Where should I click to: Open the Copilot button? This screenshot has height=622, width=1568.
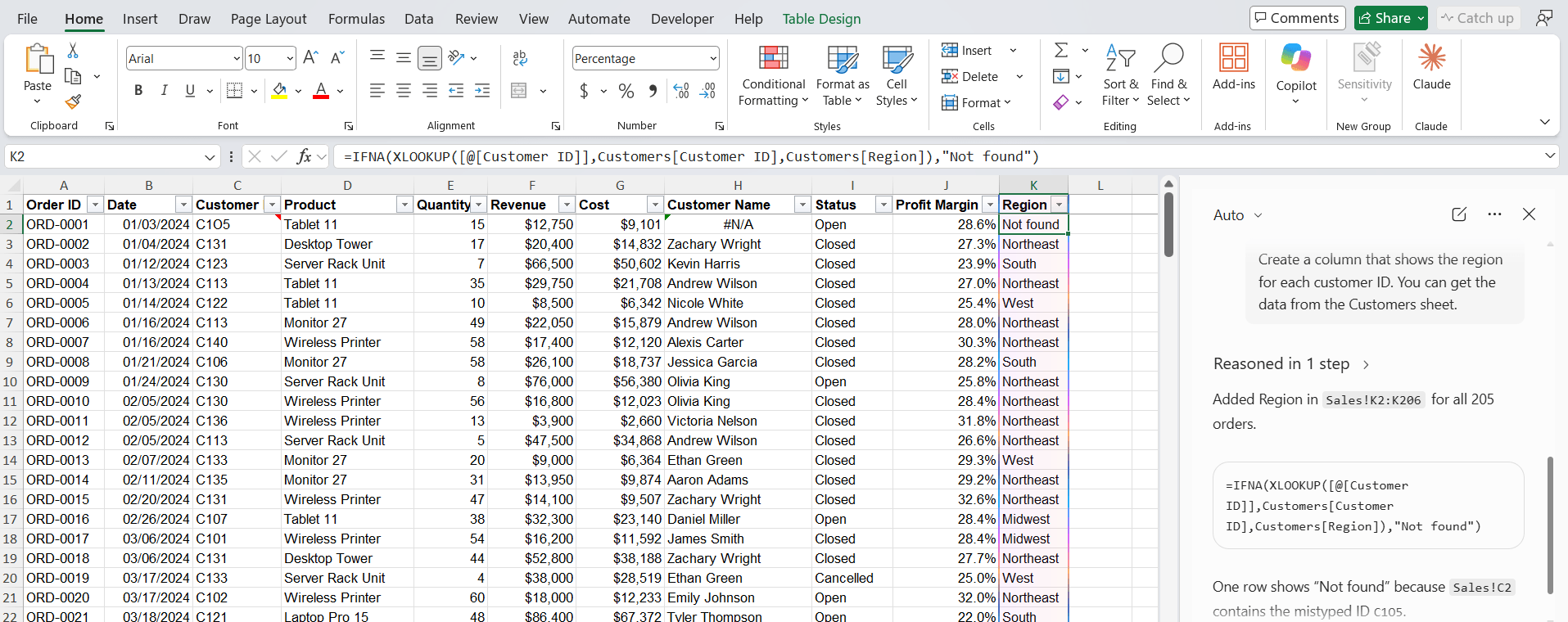pos(1296,74)
